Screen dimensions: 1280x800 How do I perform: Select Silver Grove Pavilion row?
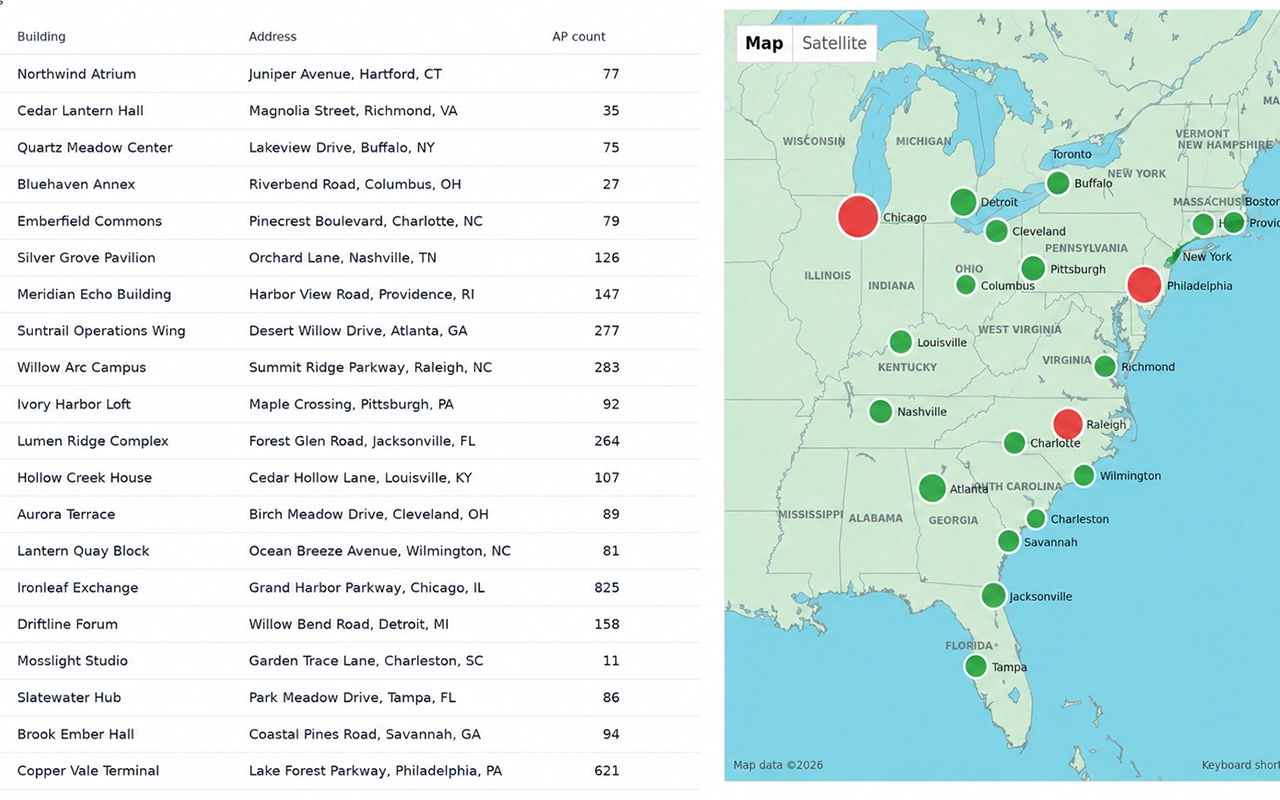pos(350,257)
